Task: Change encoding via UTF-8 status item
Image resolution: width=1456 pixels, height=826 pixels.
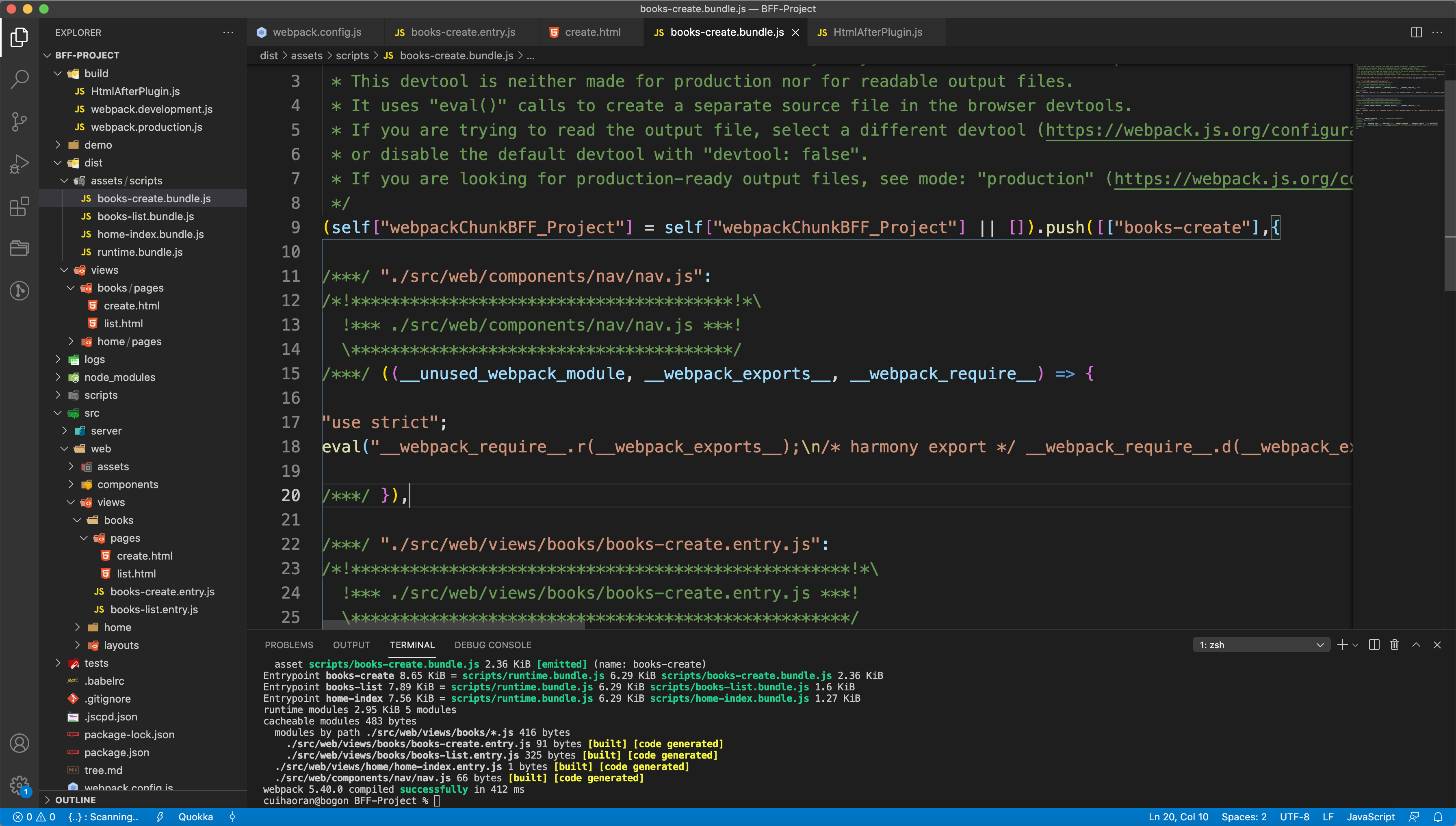Action: point(1294,817)
